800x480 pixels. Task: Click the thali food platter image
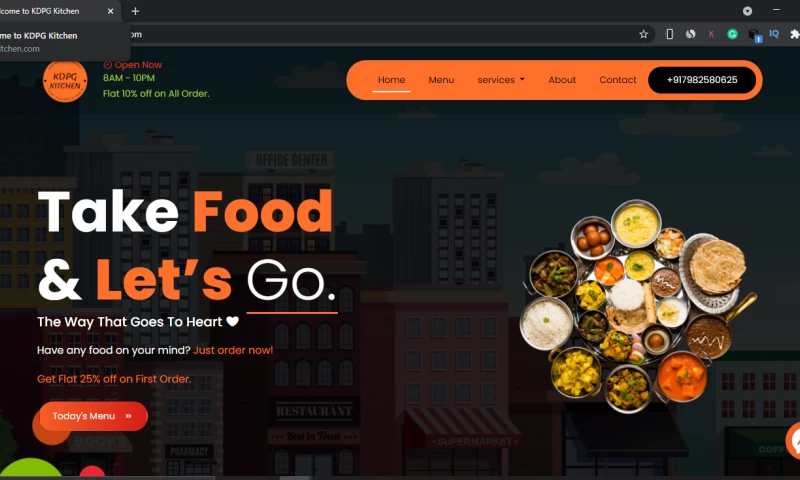638,306
